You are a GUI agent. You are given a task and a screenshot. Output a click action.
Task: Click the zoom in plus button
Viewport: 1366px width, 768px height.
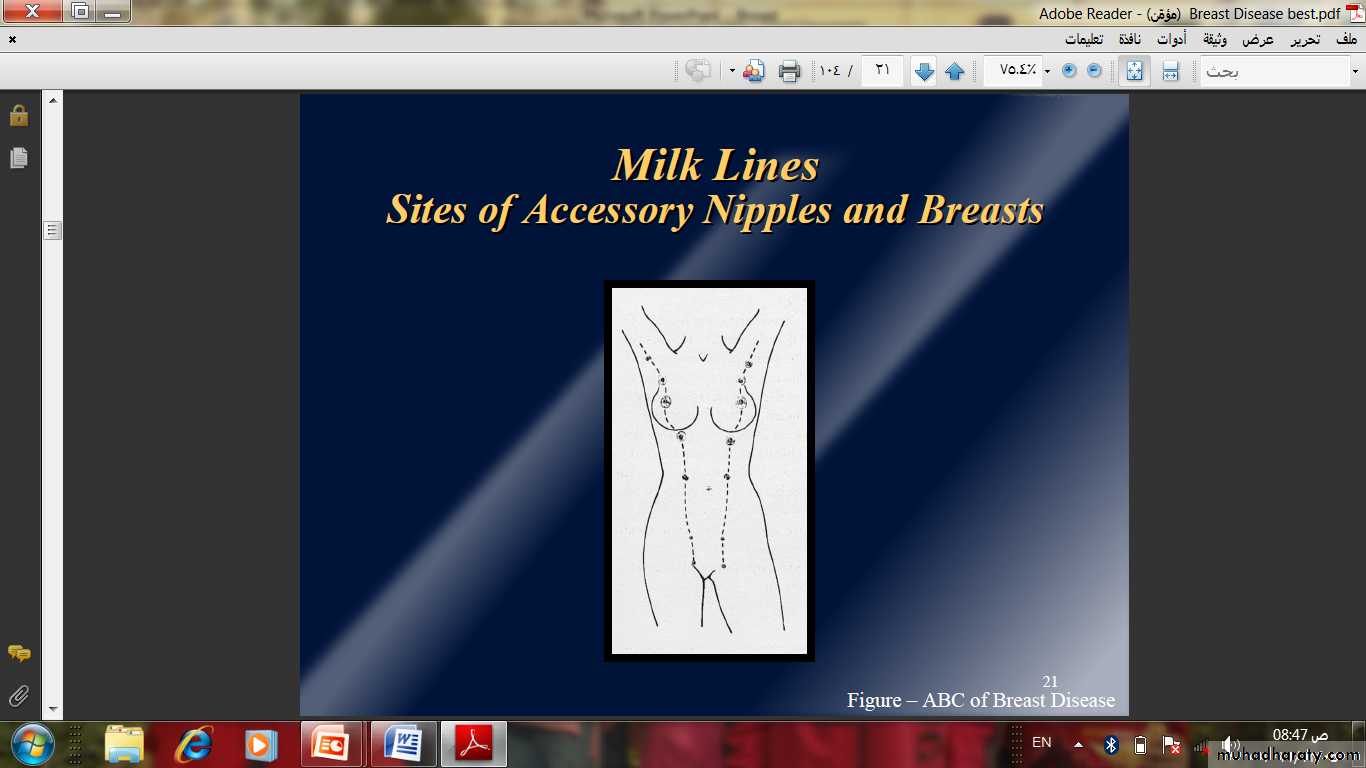[x=1069, y=70]
